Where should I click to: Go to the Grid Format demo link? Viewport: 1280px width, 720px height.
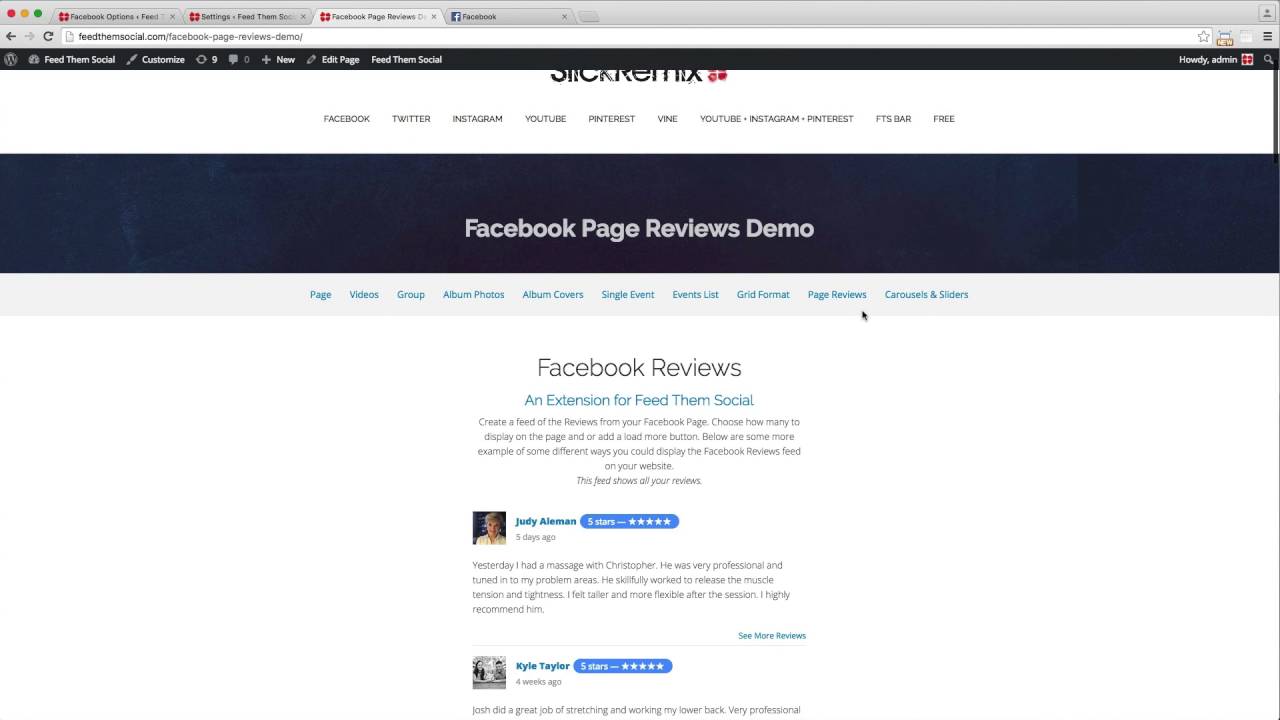[763, 295]
